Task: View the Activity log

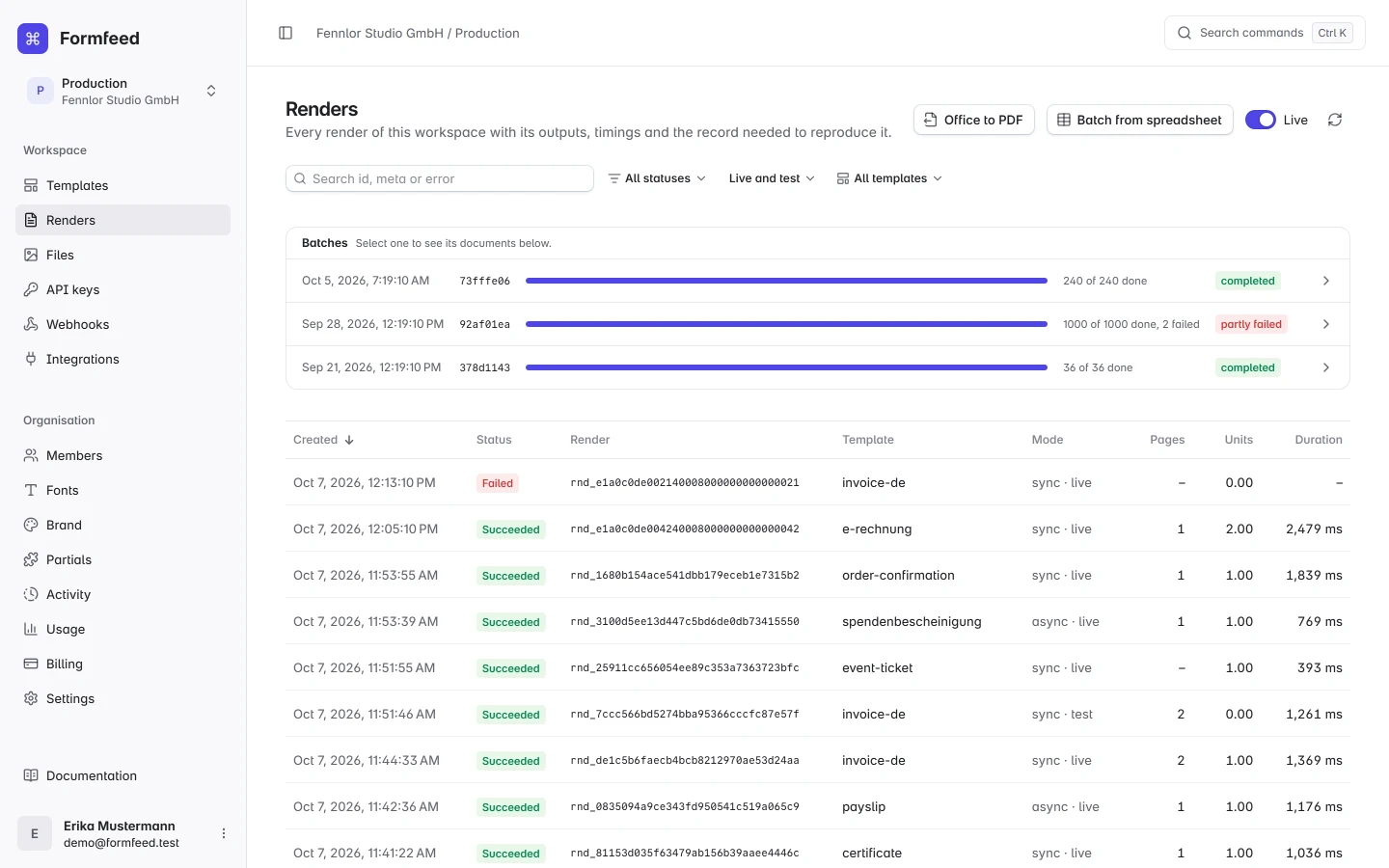Action: pyautogui.click(x=123, y=594)
